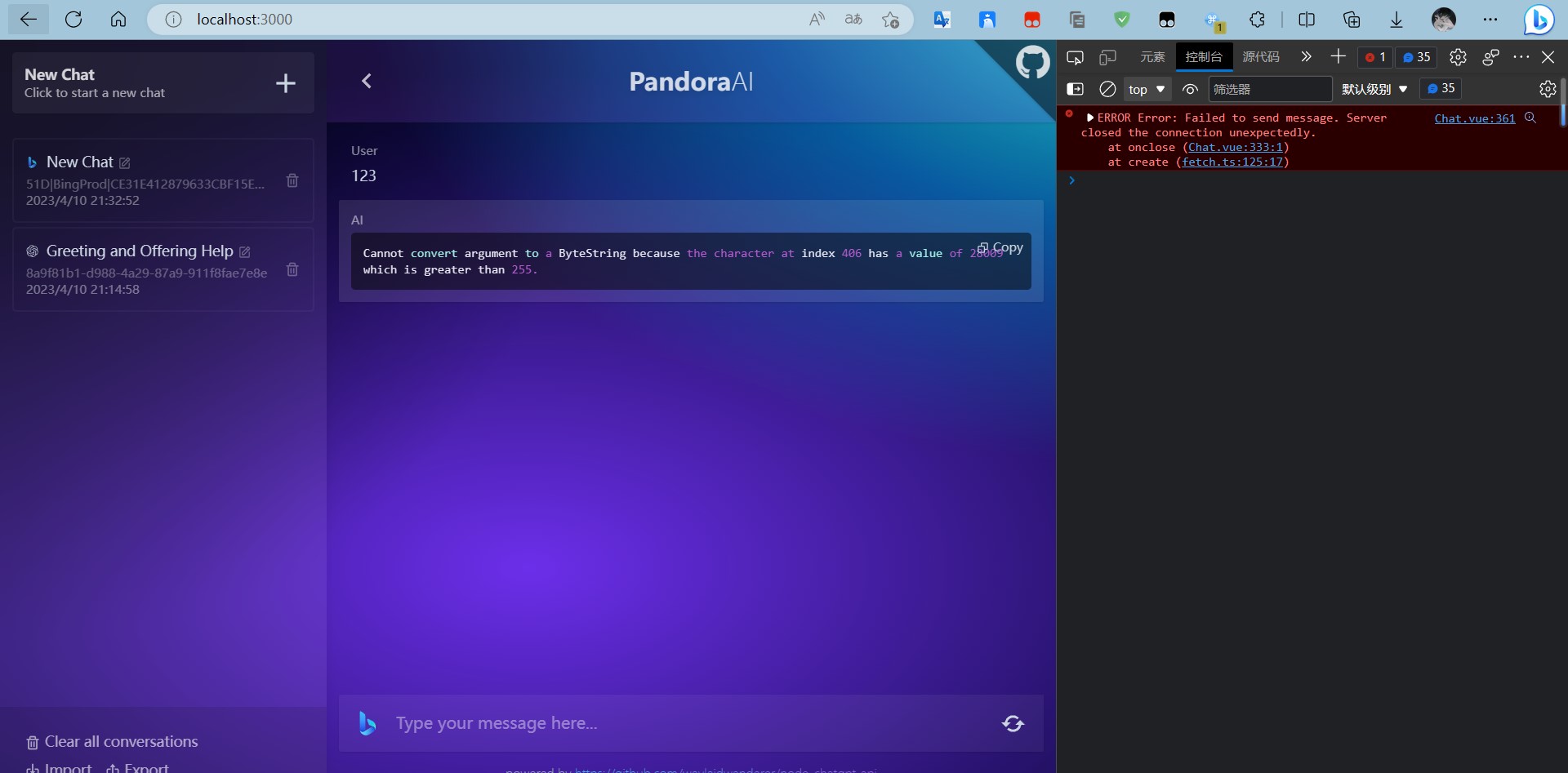
Task: Switch to the 元素 tab
Action: pyautogui.click(x=1152, y=57)
